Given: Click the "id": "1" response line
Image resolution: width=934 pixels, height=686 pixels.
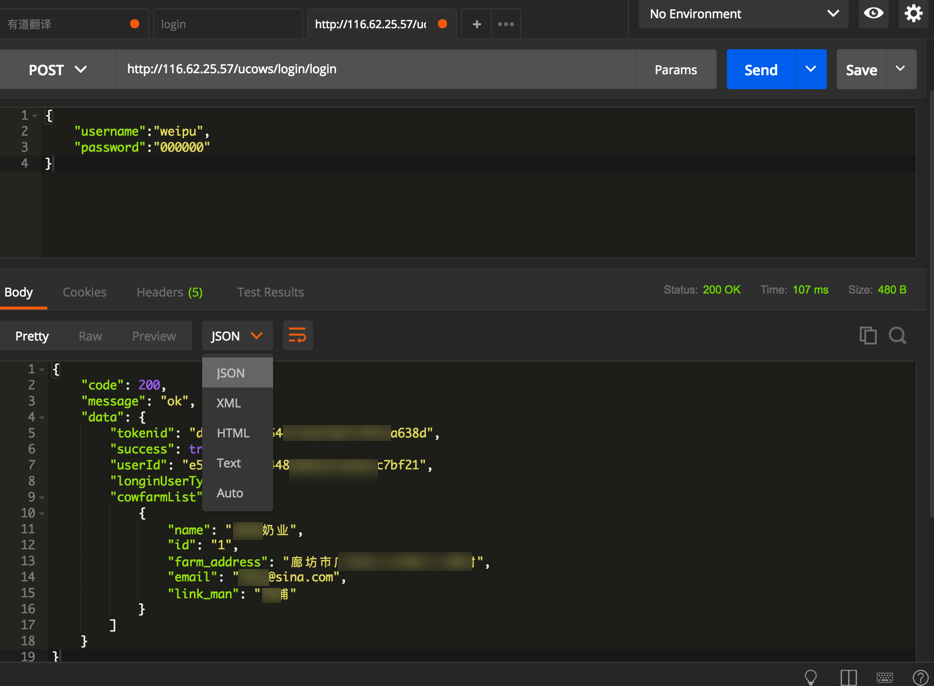Looking at the screenshot, I should tap(203, 545).
